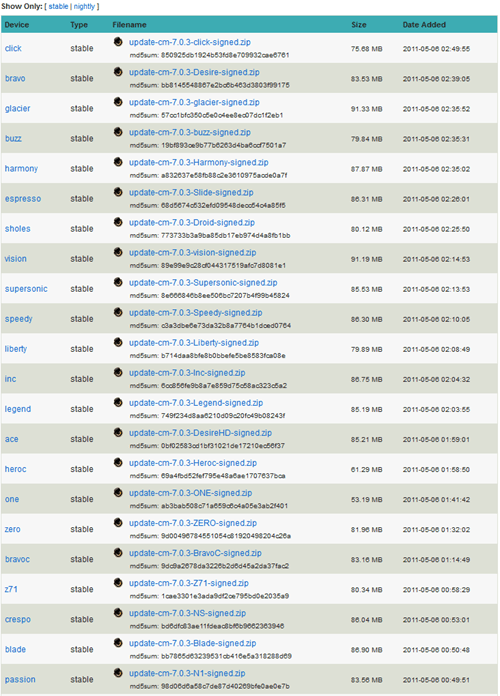Click the icon beside update-cm-7.0.3-Desire-signed.zip
The image size is (500, 696).
118,71
